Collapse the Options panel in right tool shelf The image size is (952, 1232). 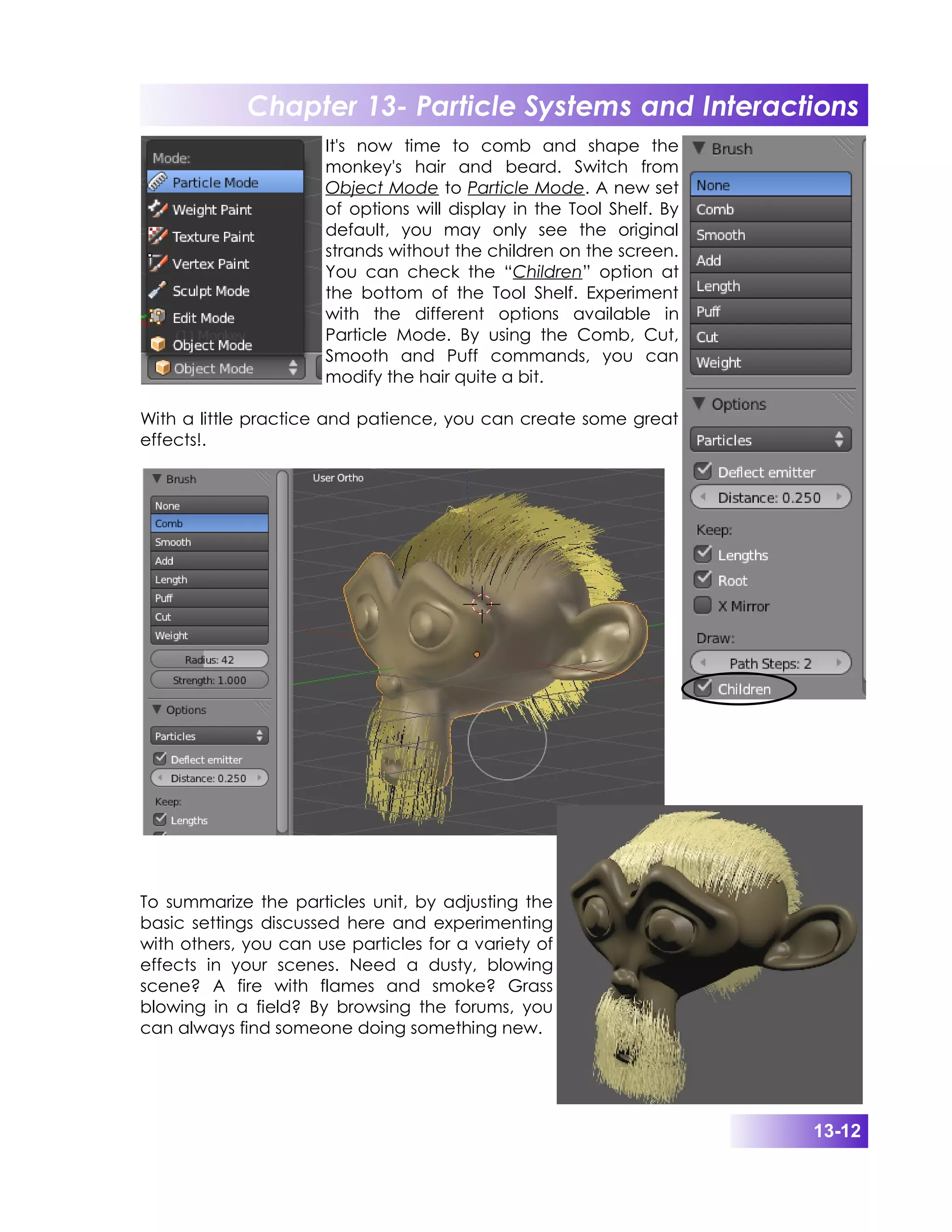[x=699, y=404]
